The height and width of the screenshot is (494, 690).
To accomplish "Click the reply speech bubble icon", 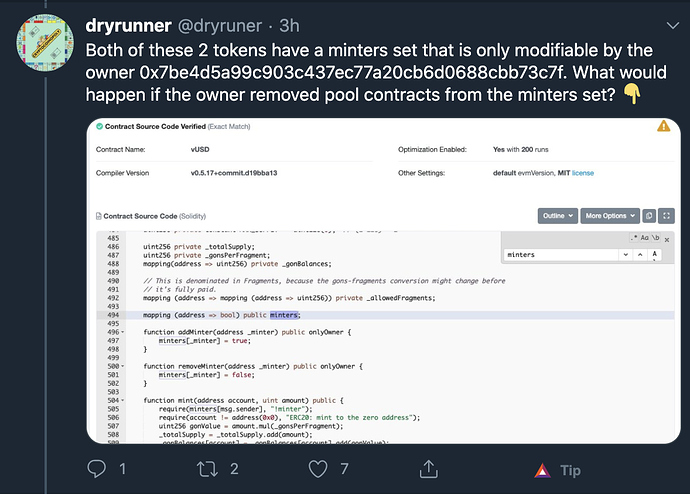I will coord(97,468).
